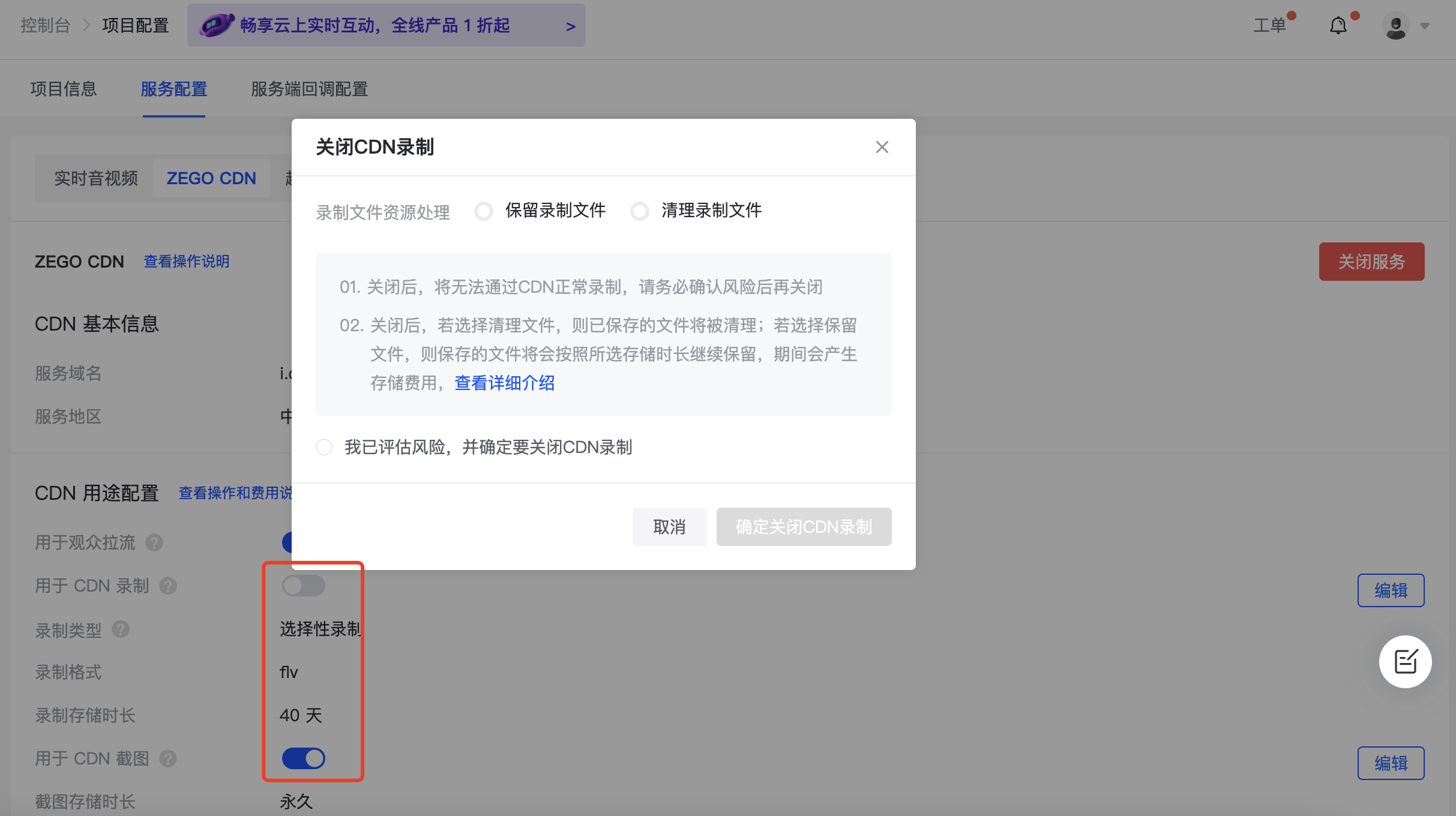Select the 保留录制文件 radio option
This screenshot has height=816, width=1456.
tap(484, 211)
